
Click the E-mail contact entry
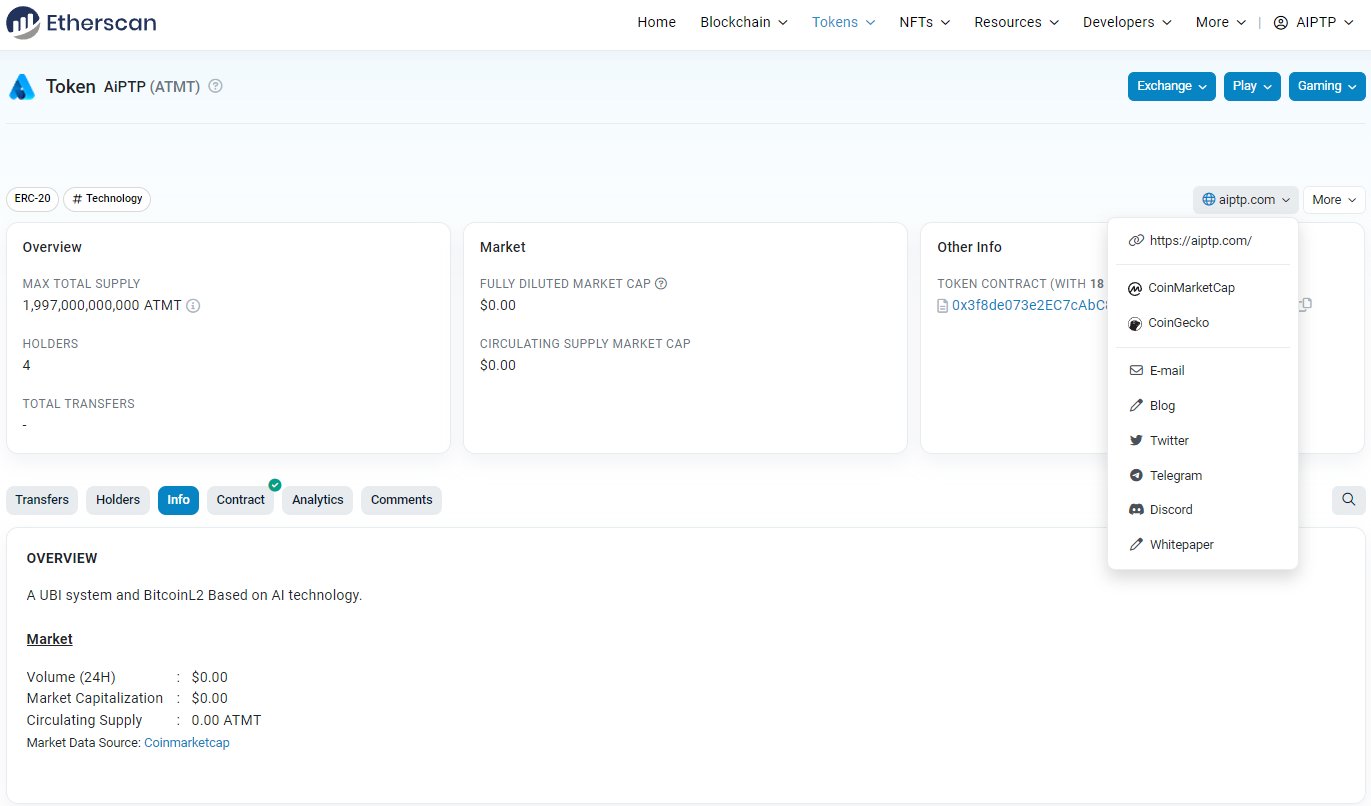tap(1165, 370)
